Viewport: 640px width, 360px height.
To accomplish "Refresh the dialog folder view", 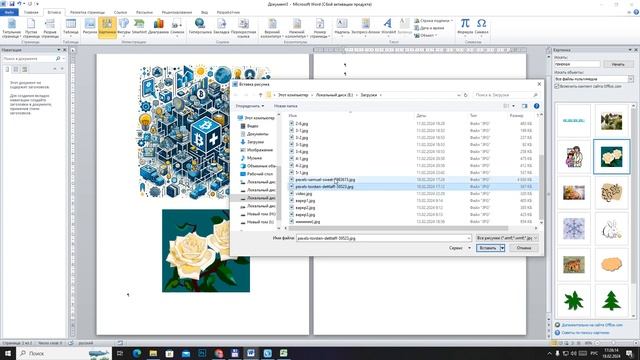I will coord(465,95).
